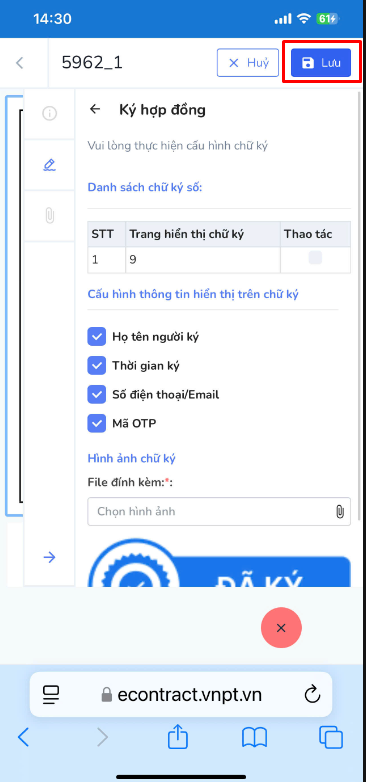
Task: Reload the page in Safari
Action: coord(312,694)
